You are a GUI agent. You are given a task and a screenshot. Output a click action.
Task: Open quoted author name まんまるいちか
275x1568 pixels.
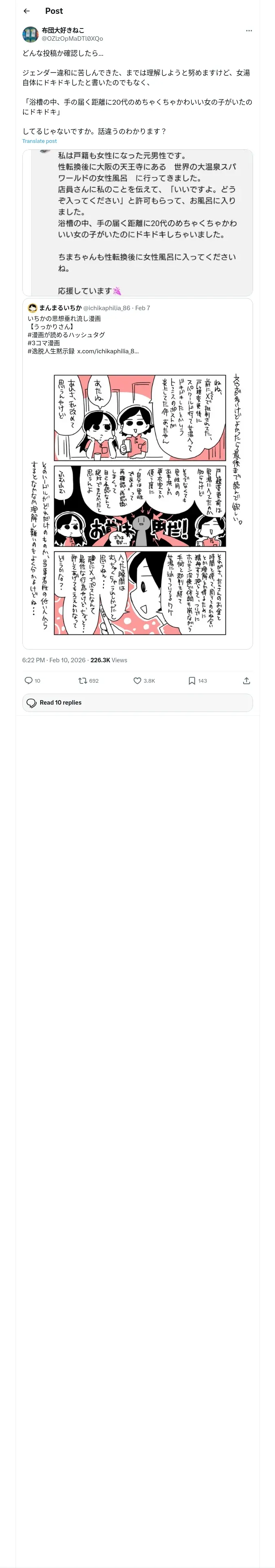coord(60,308)
